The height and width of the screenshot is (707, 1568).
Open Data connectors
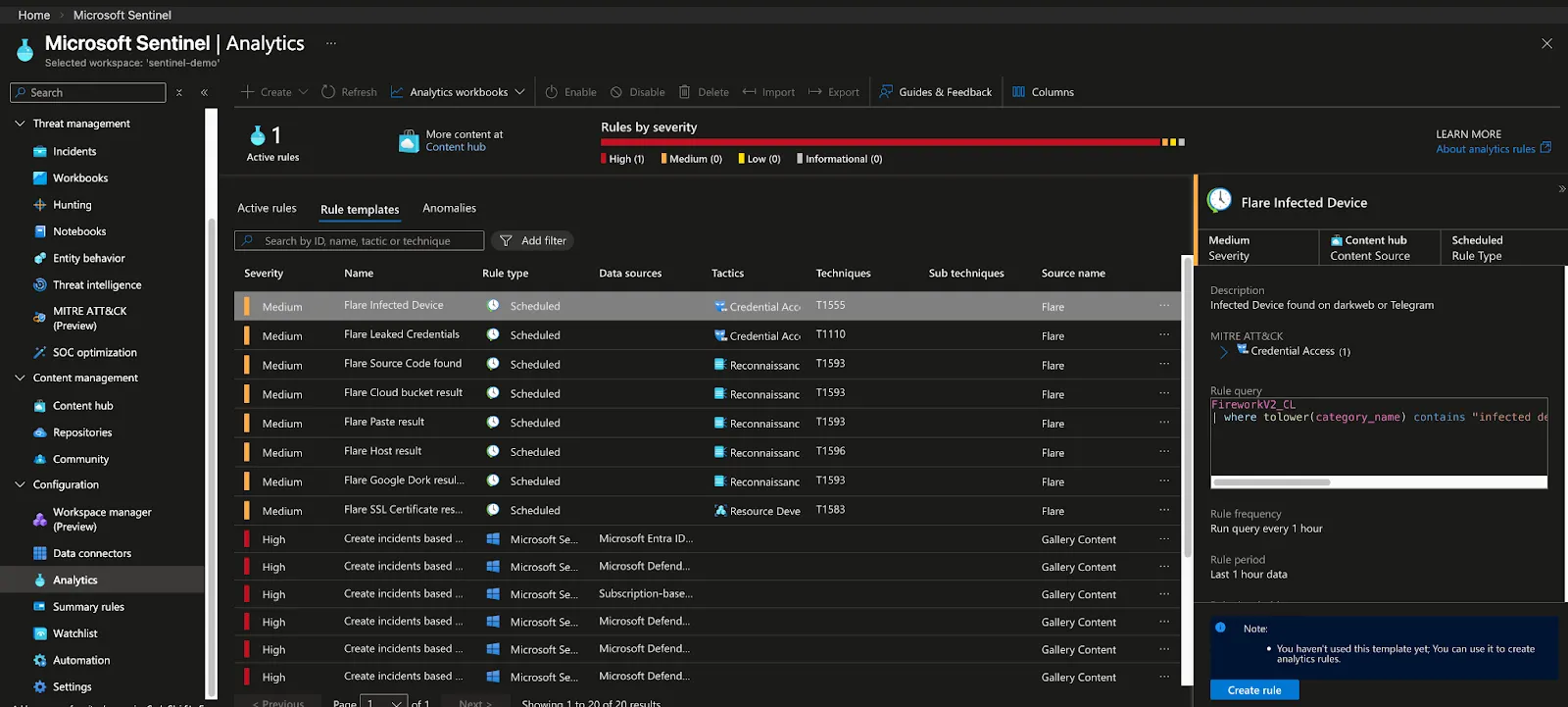pyautogui.click(x=91, y=553)
